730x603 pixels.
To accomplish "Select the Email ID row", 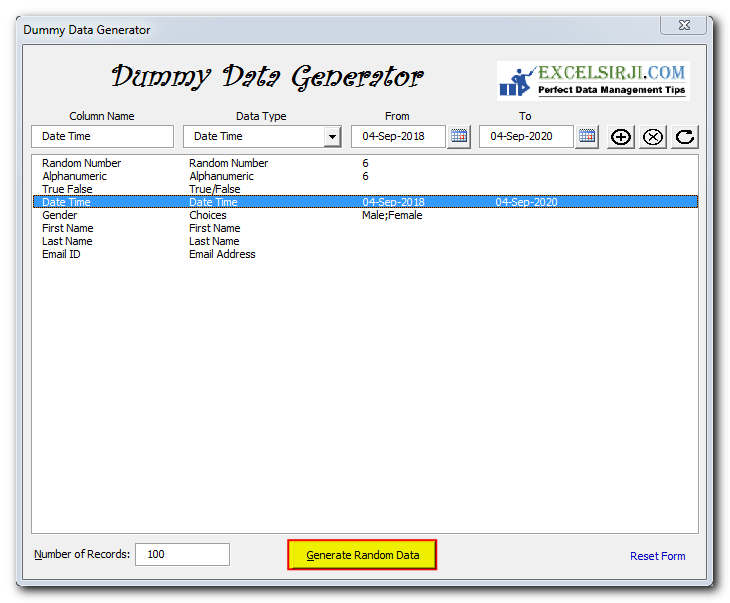I will pyautogui.click(x=365, y=254).
